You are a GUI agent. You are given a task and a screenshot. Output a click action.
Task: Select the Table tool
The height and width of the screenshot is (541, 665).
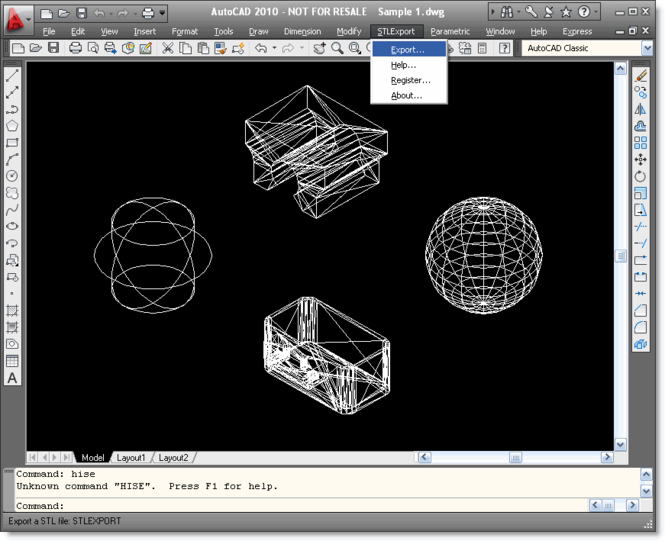coord(12,361)
